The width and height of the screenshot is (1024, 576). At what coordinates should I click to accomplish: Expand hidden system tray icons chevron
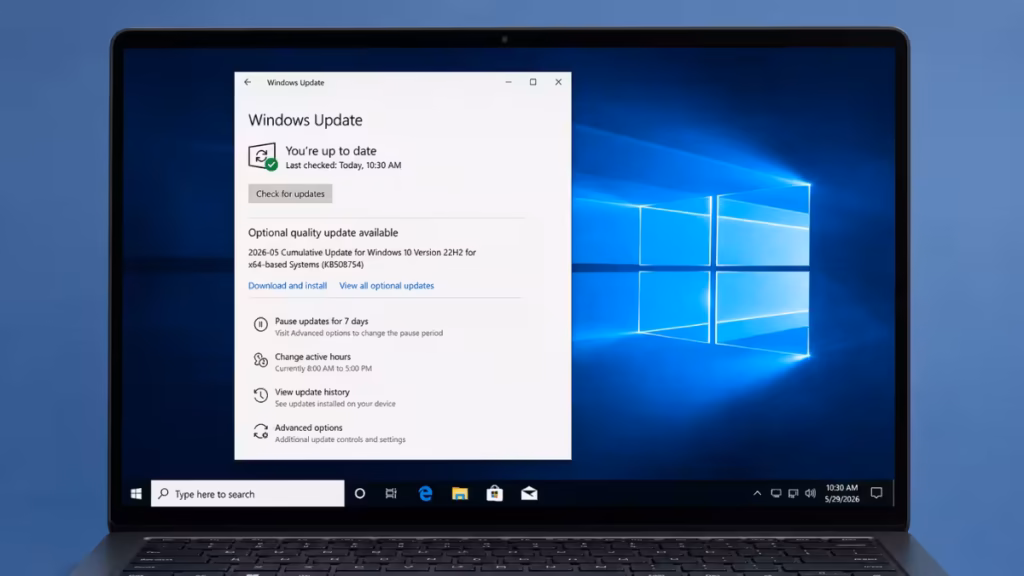(x=757, y=494)
